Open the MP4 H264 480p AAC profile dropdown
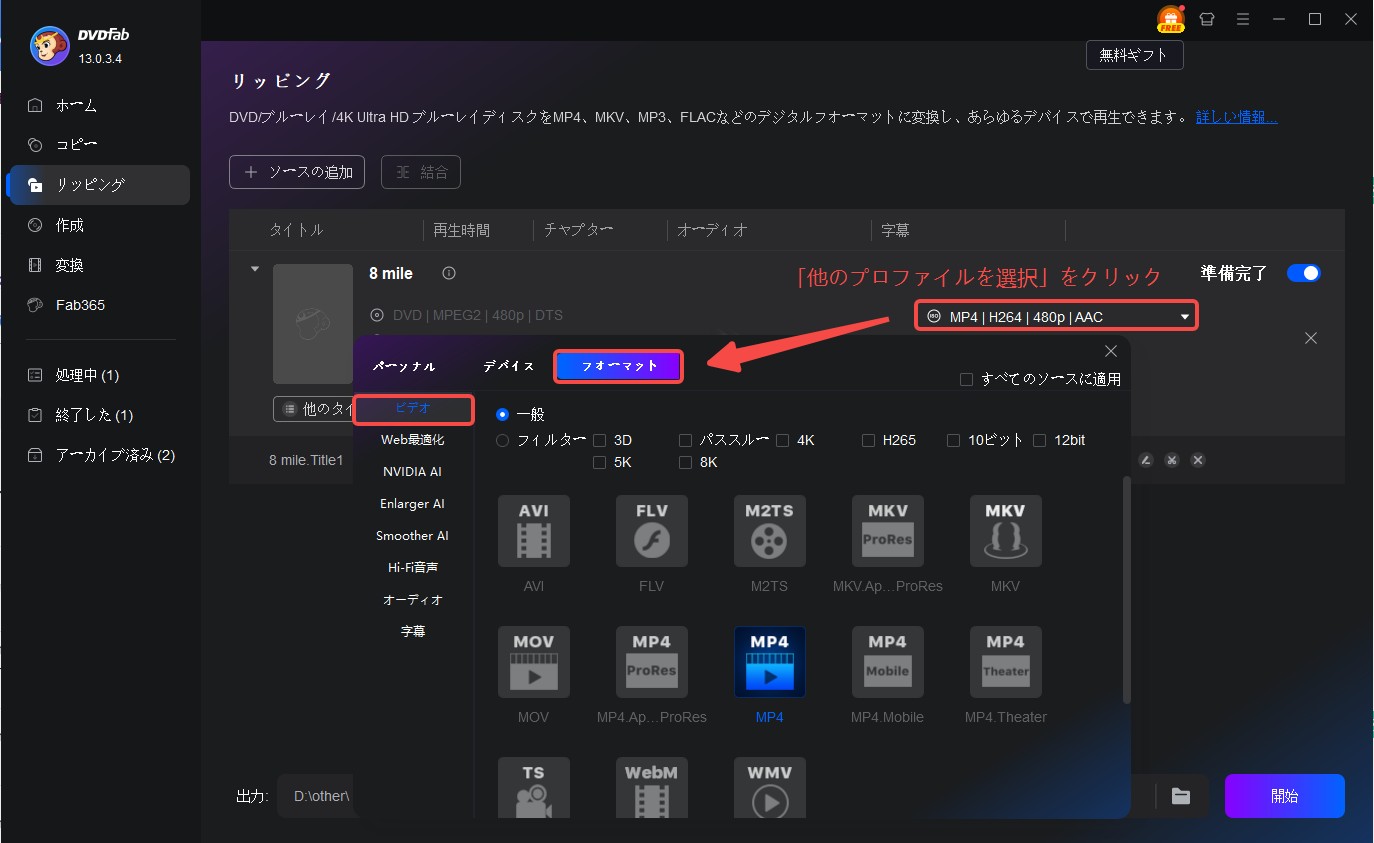The image size is (1374, 843). coord(1056,316)
